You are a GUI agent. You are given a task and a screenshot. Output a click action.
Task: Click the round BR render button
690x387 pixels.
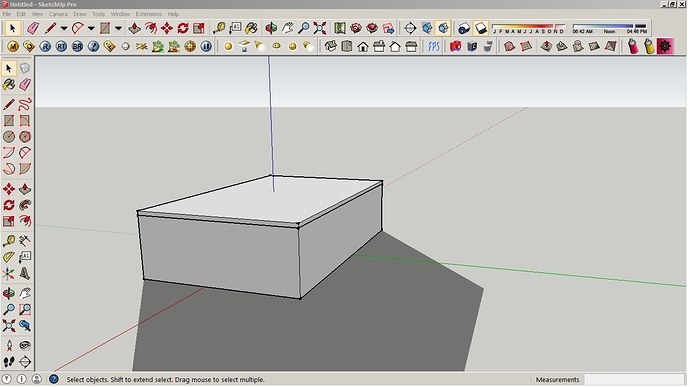[77, 46]
